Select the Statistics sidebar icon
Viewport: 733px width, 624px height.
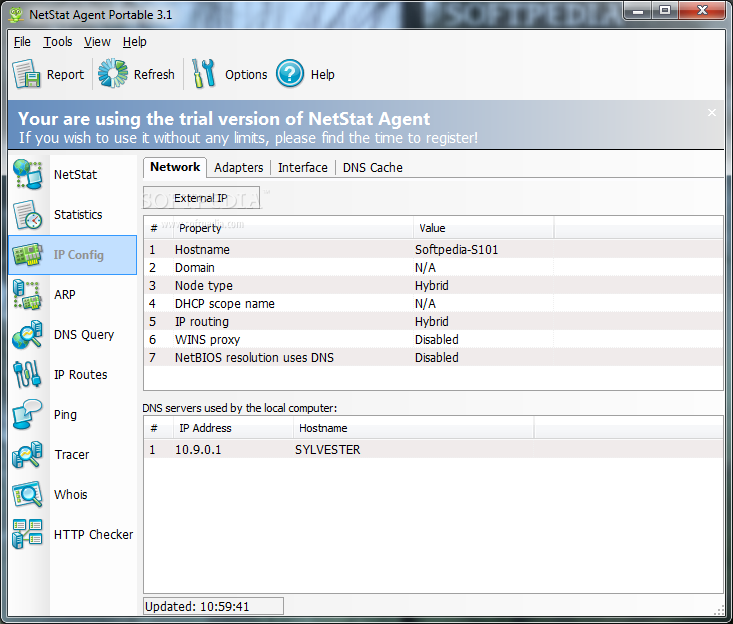[28, 215]
